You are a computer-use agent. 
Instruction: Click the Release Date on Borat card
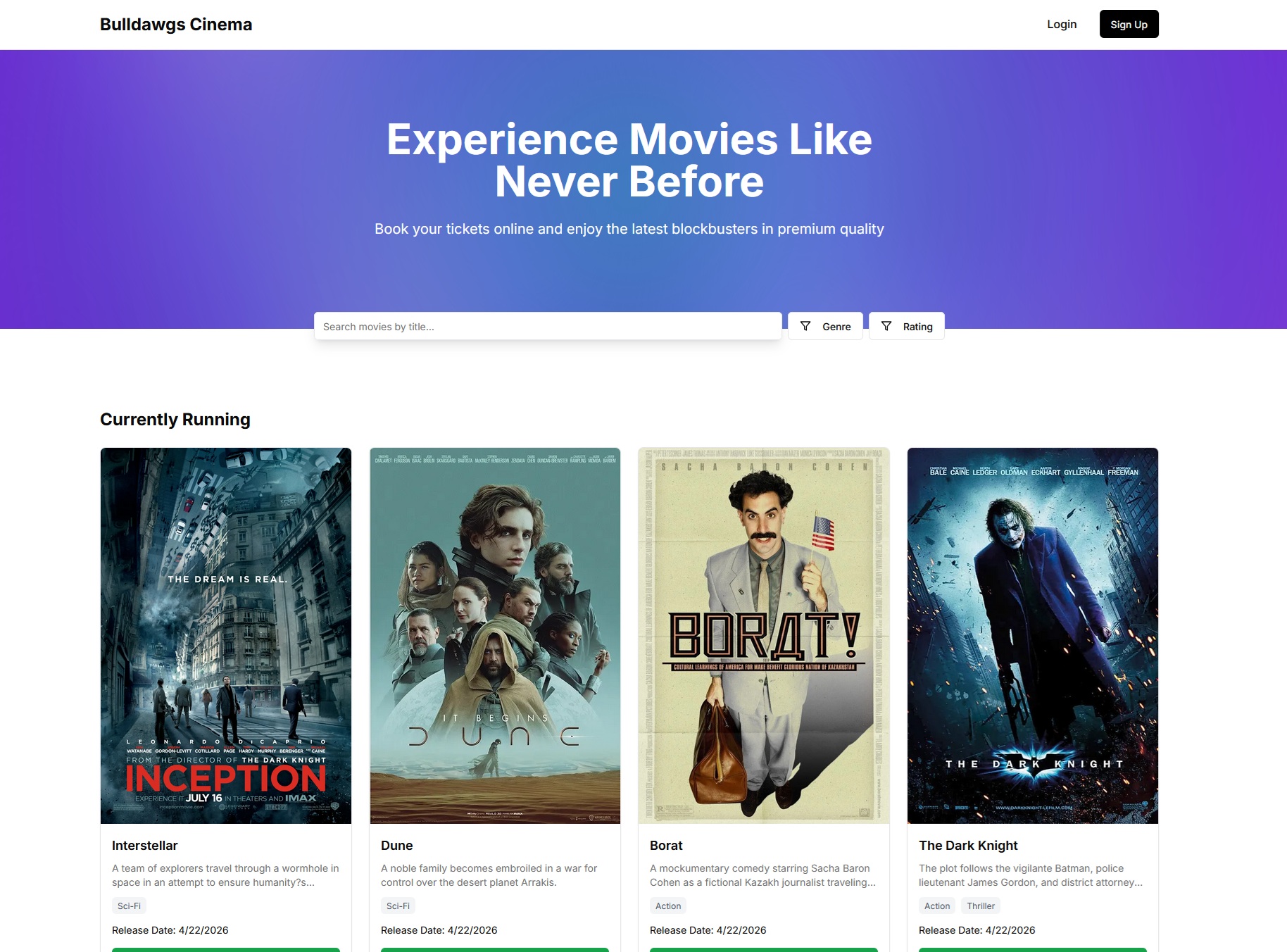[x=708, y=930]
